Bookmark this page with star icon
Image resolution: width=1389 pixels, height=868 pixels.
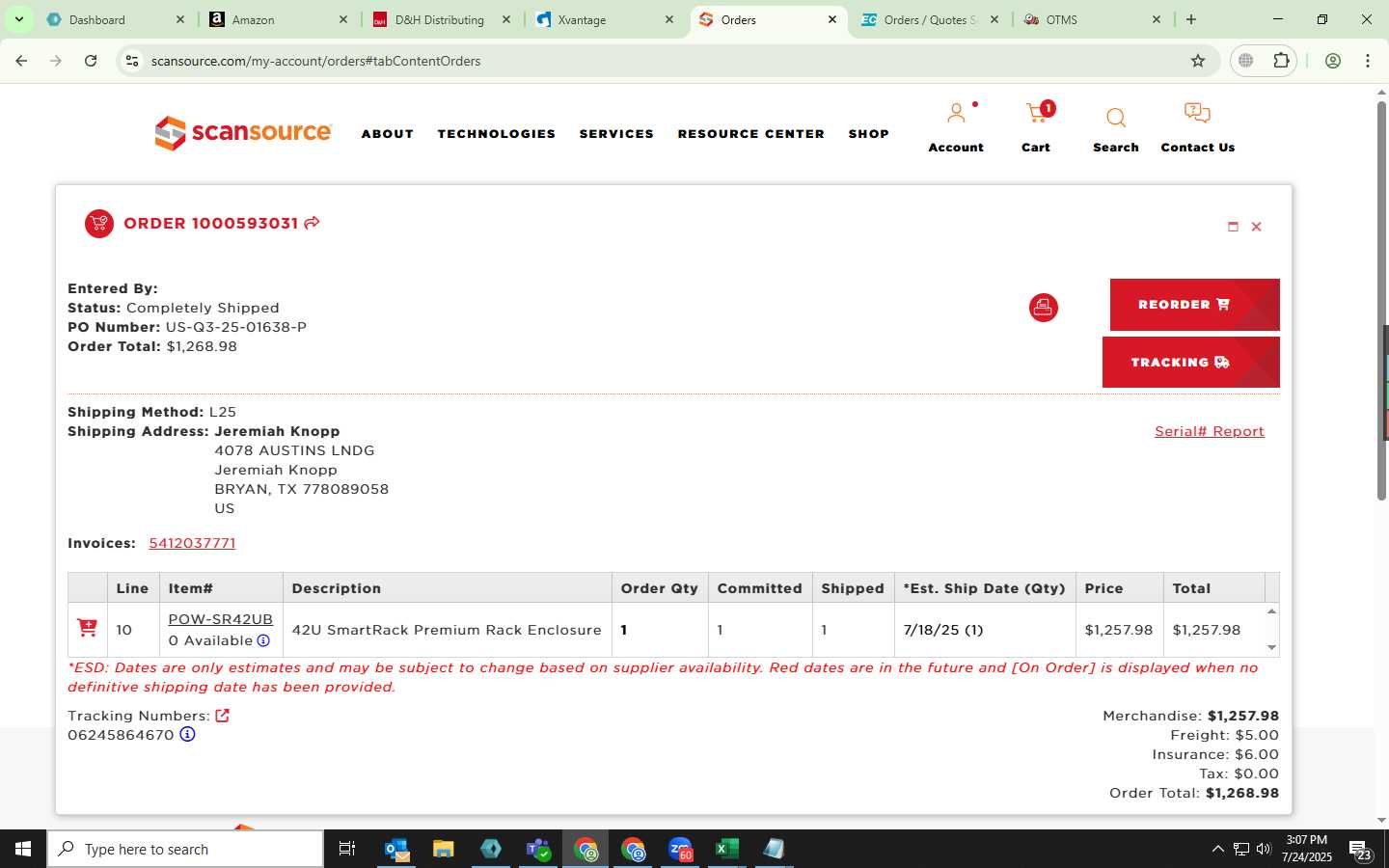1198,61
